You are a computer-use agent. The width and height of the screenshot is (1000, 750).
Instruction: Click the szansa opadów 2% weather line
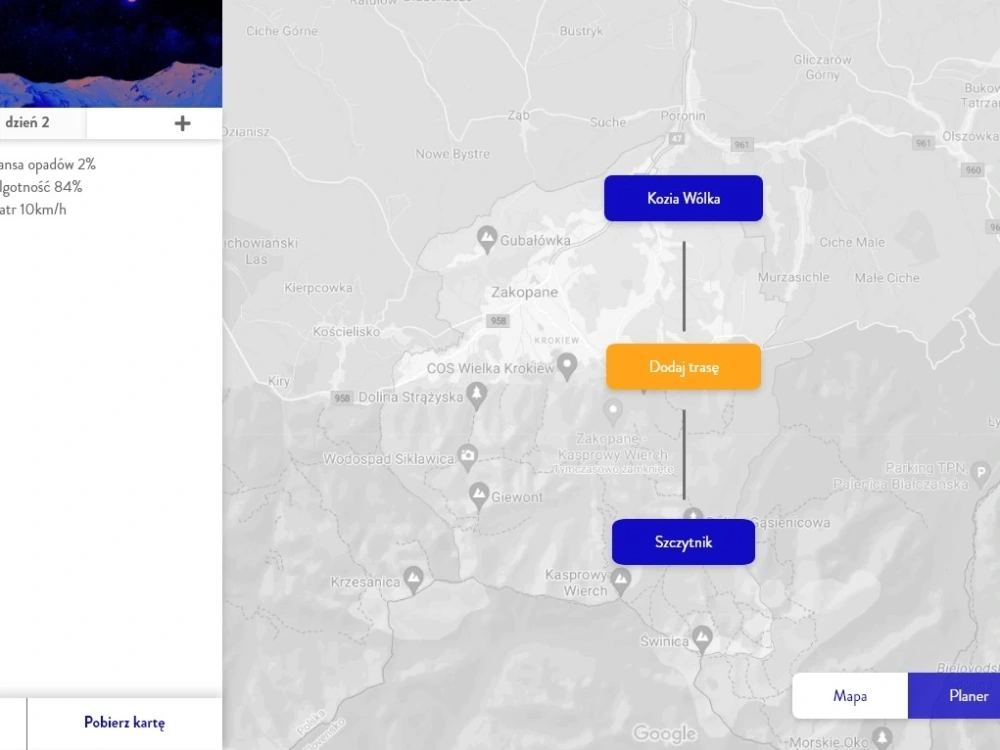click(48, 165)
